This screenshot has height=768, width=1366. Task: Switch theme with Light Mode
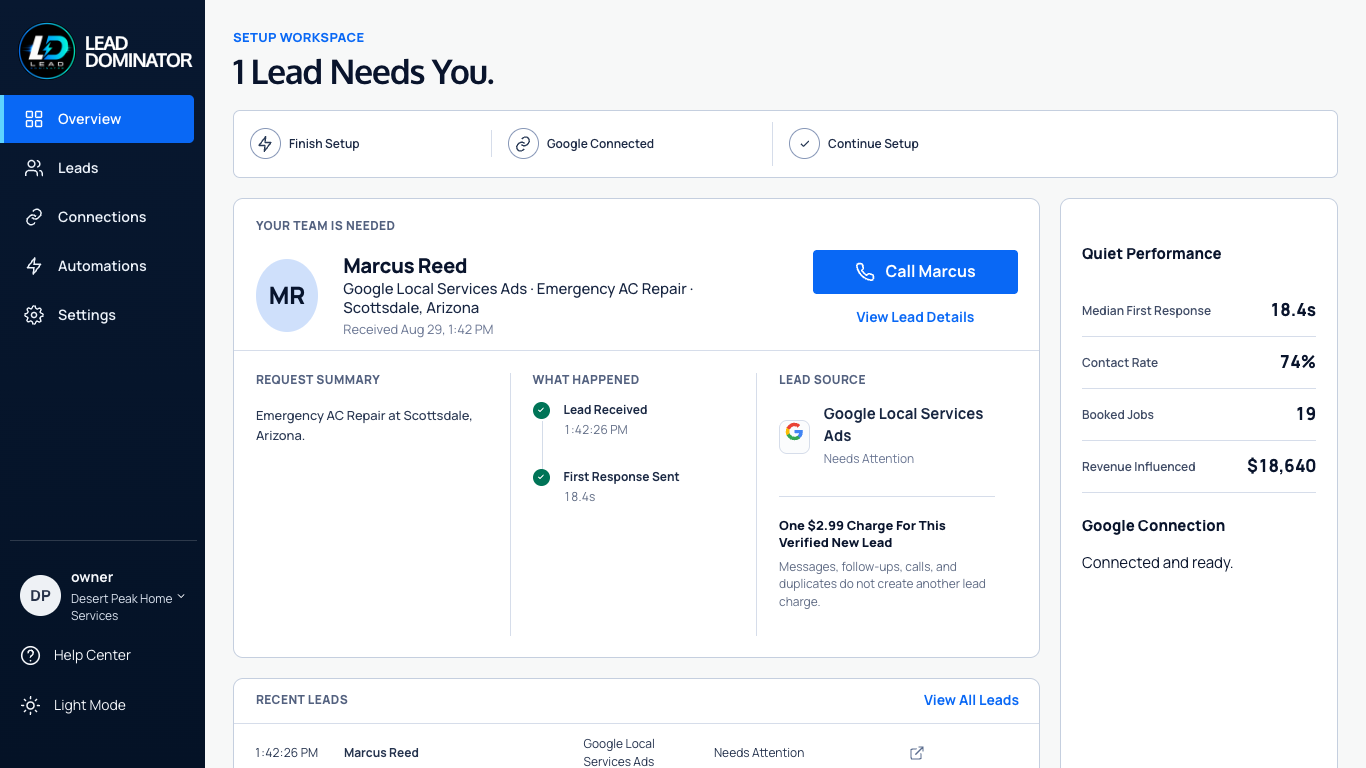74,705
